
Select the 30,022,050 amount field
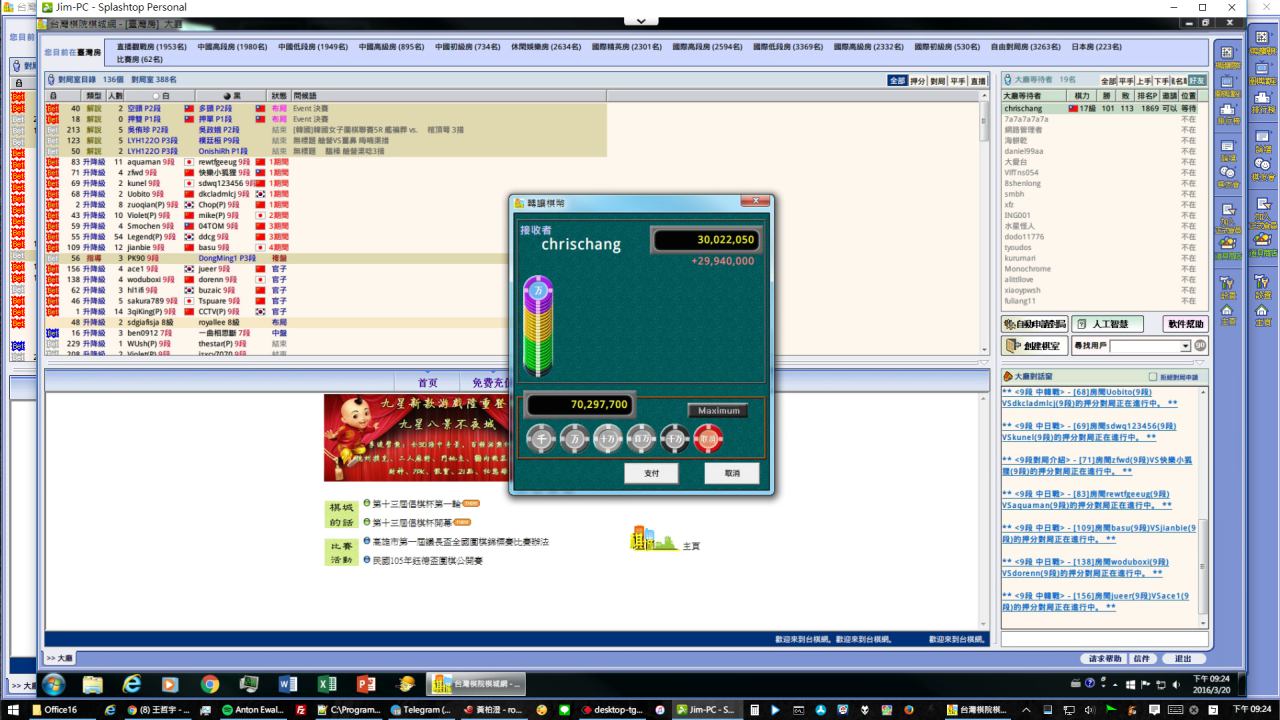pos(705,241)
